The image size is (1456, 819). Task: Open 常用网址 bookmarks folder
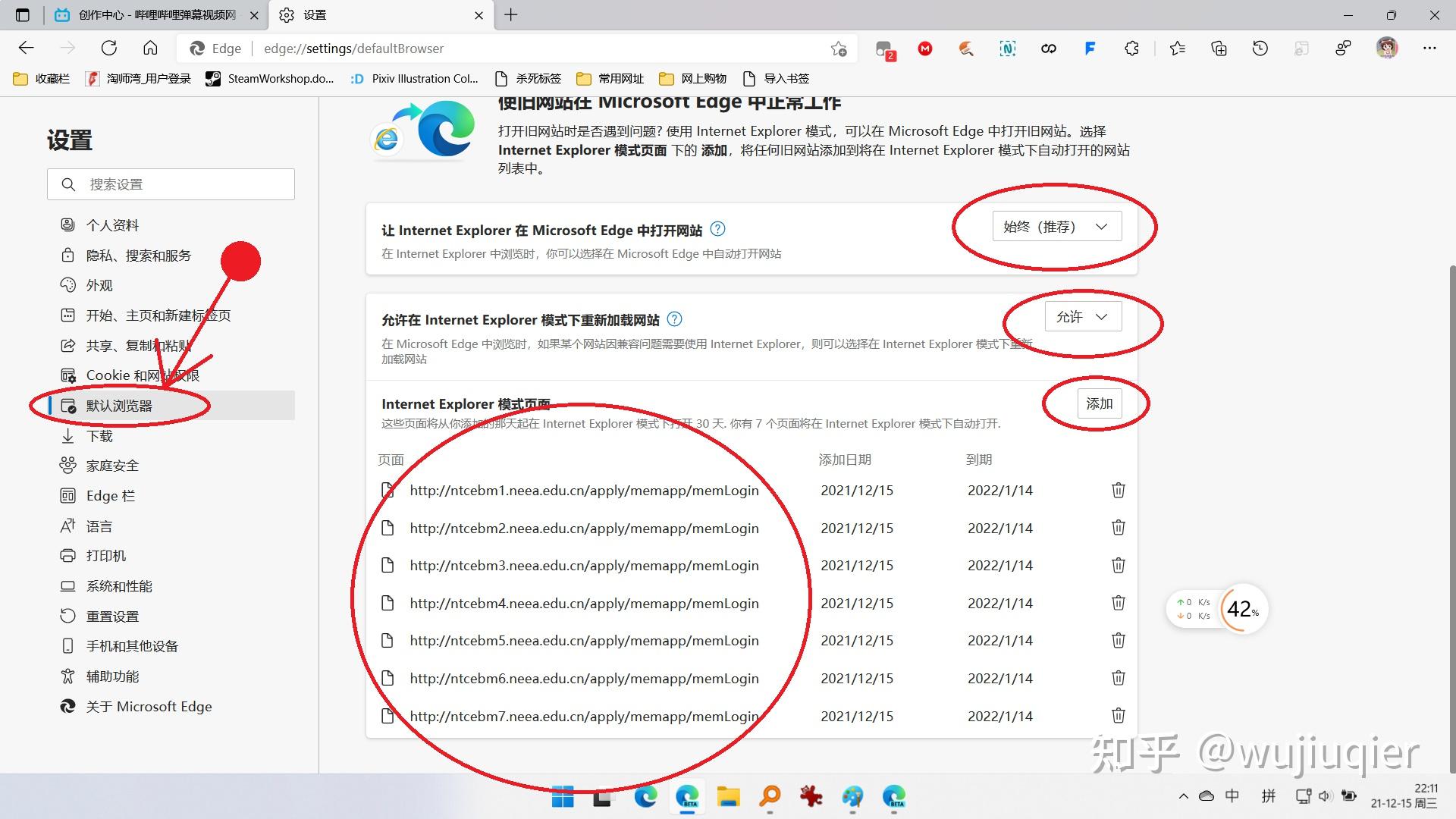(x=610, y=78)
